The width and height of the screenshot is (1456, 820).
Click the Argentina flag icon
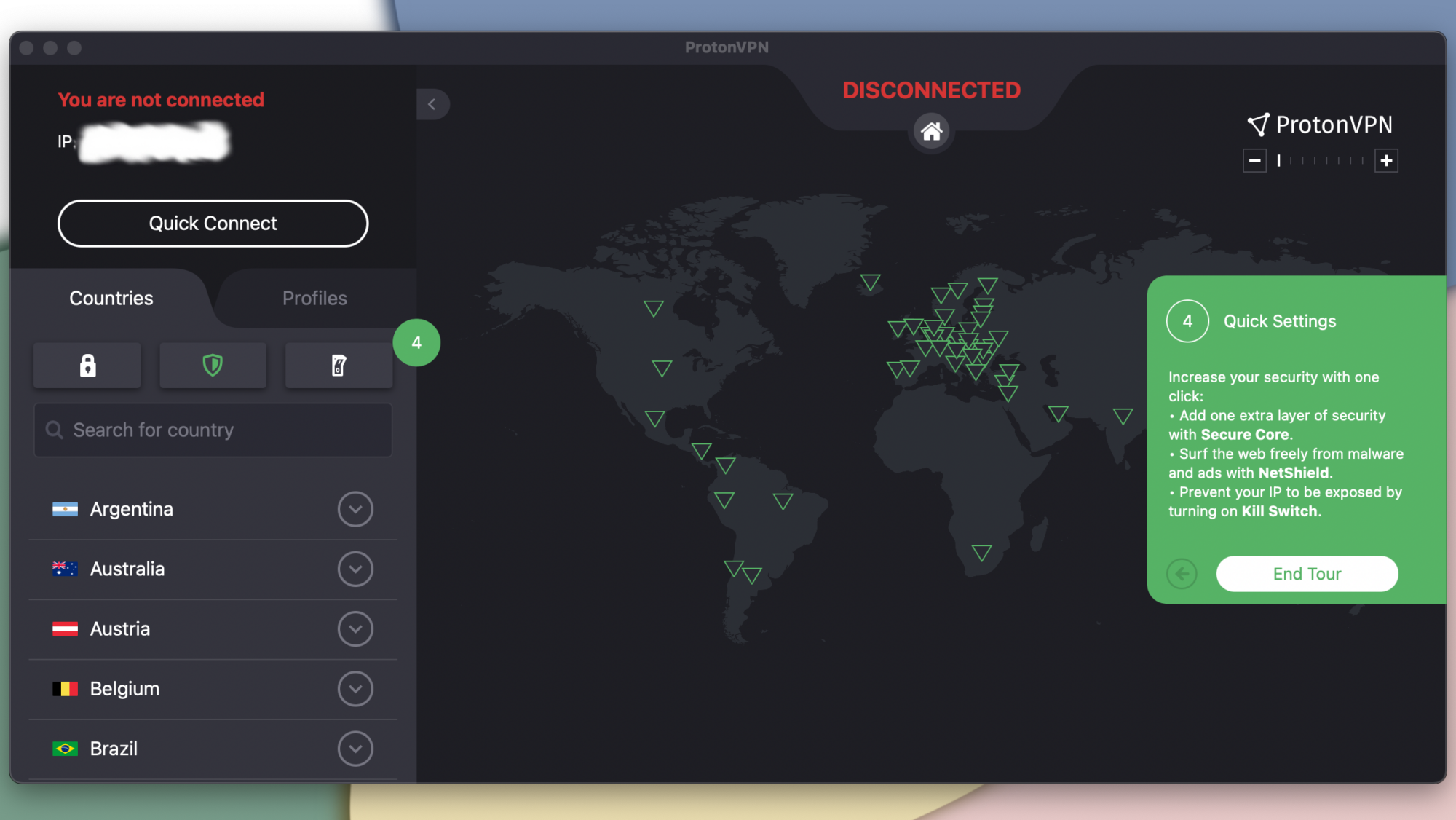[x=65, y=509]
